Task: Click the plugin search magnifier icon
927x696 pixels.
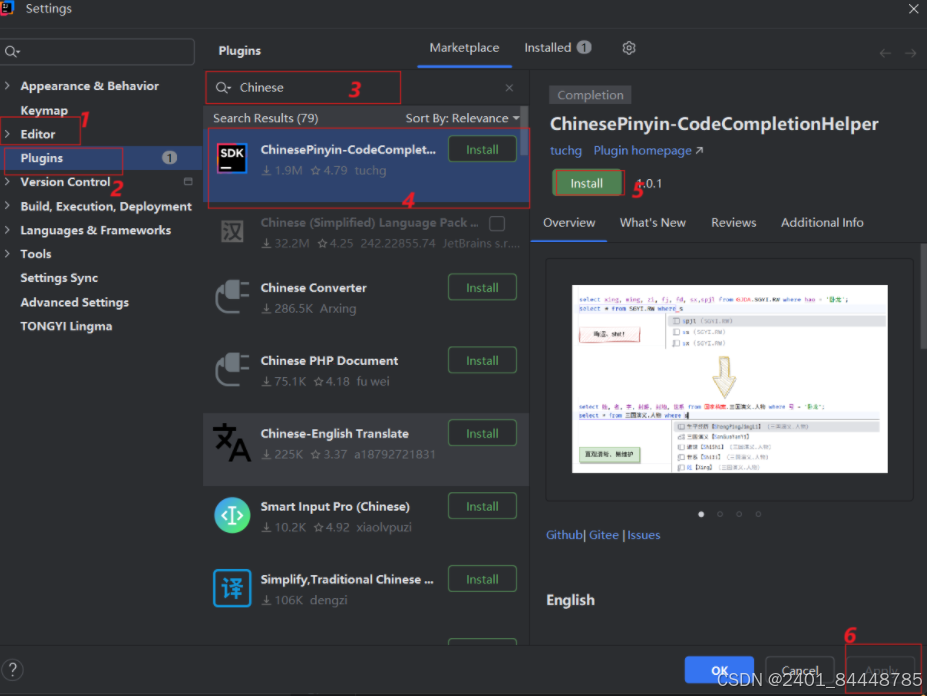Action: (223, 88)
